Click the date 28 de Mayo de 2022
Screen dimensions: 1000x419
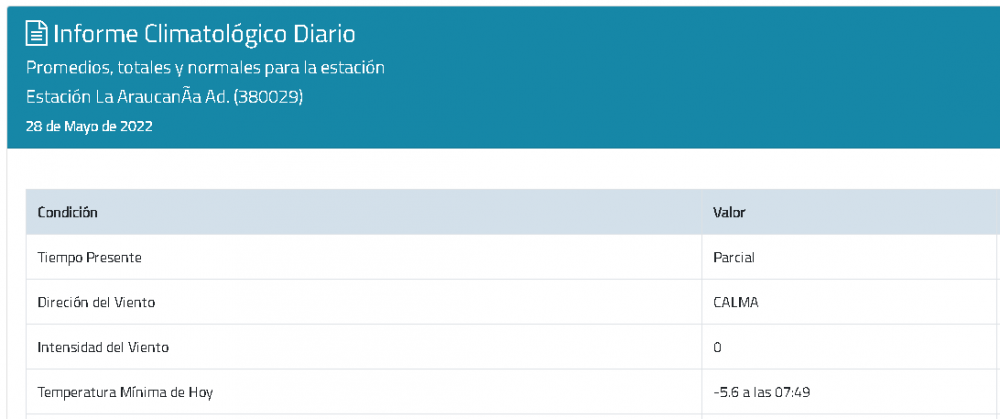coord(89,126)
